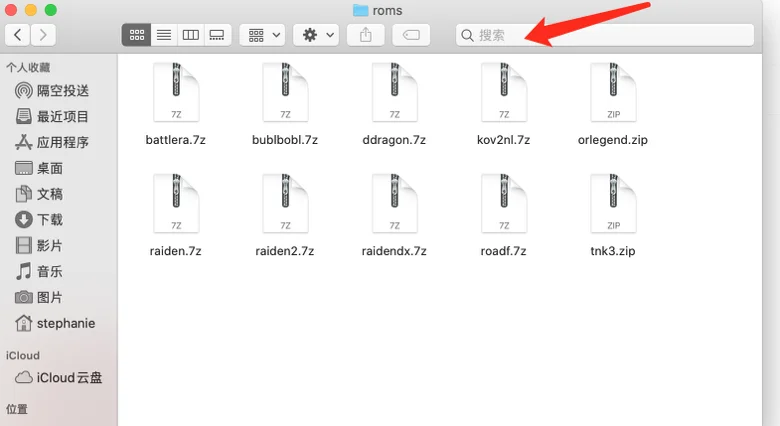Click the 位置 sidebar section header

point(17,409)
